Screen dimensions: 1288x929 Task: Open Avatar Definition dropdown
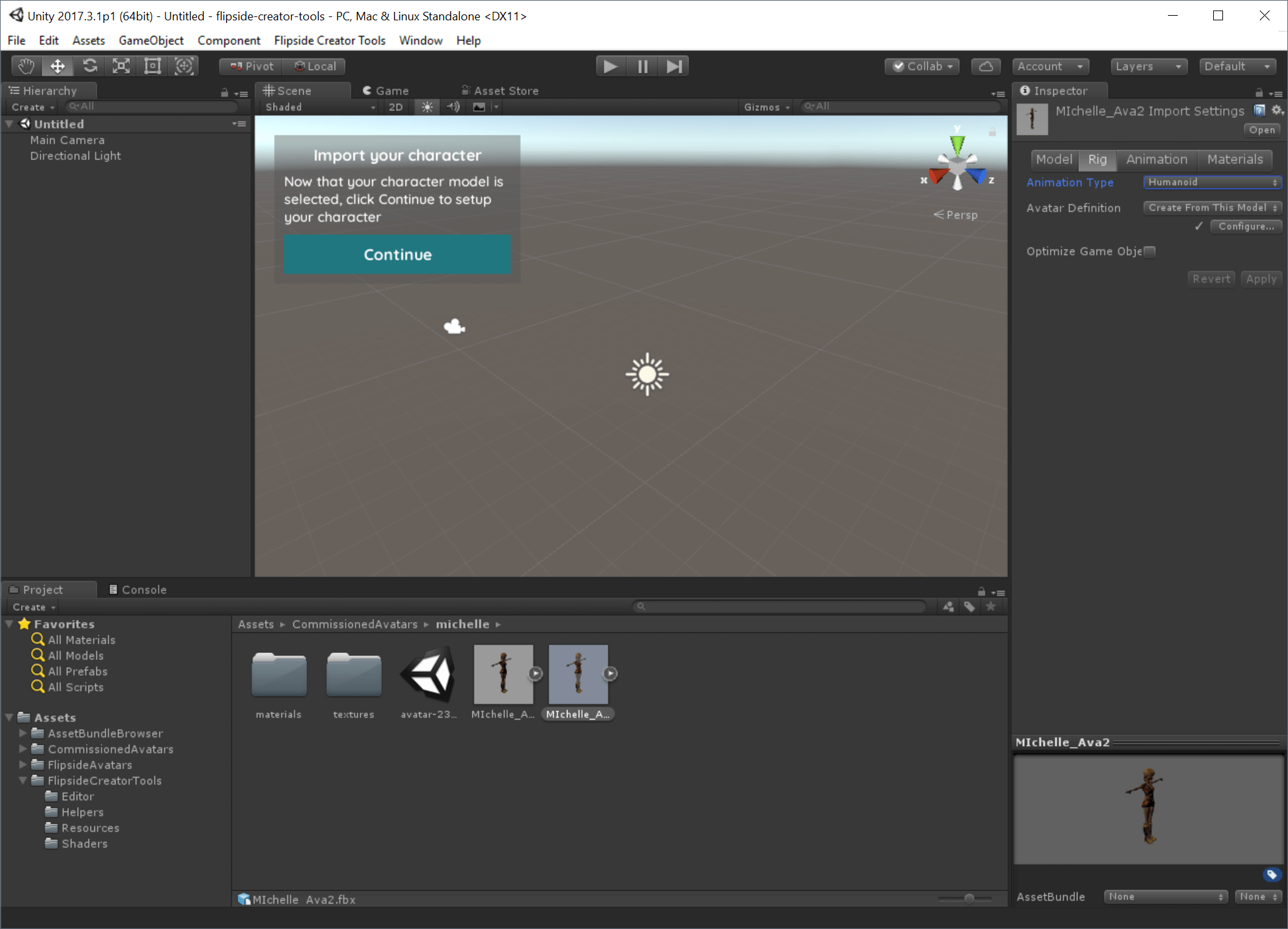point(1213,207)
